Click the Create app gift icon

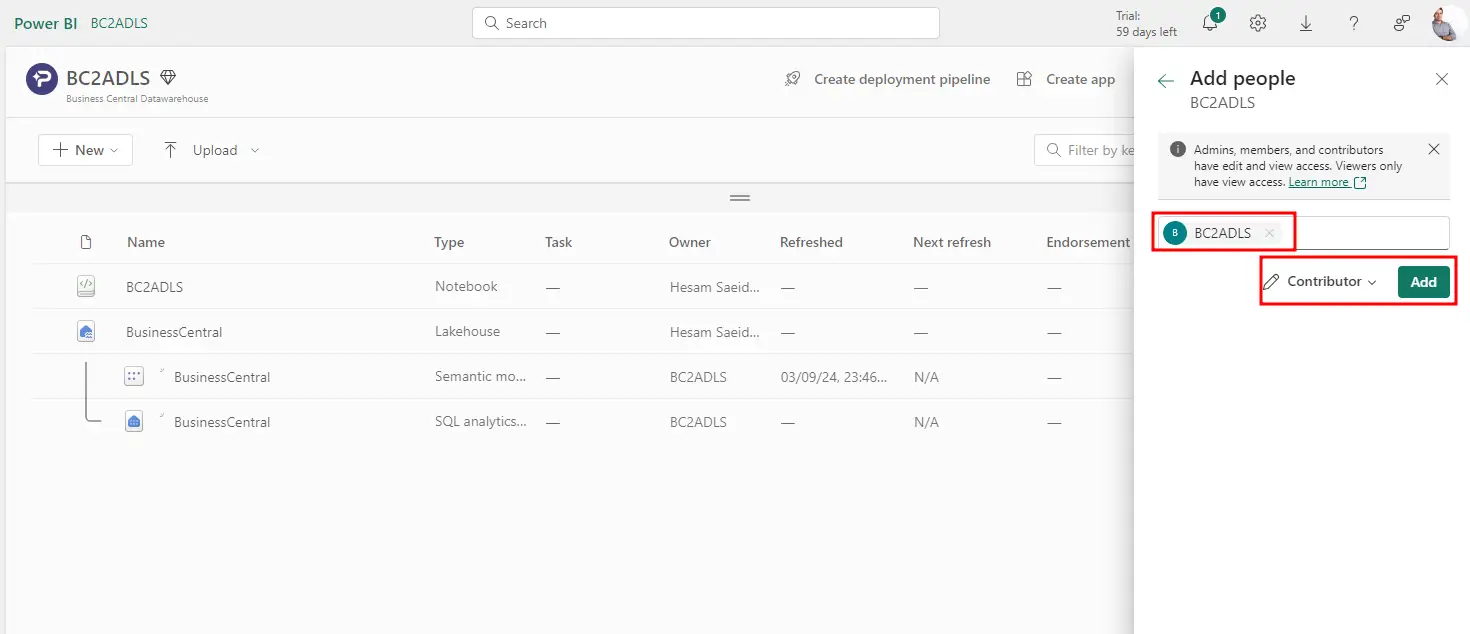coord(1024,79)
